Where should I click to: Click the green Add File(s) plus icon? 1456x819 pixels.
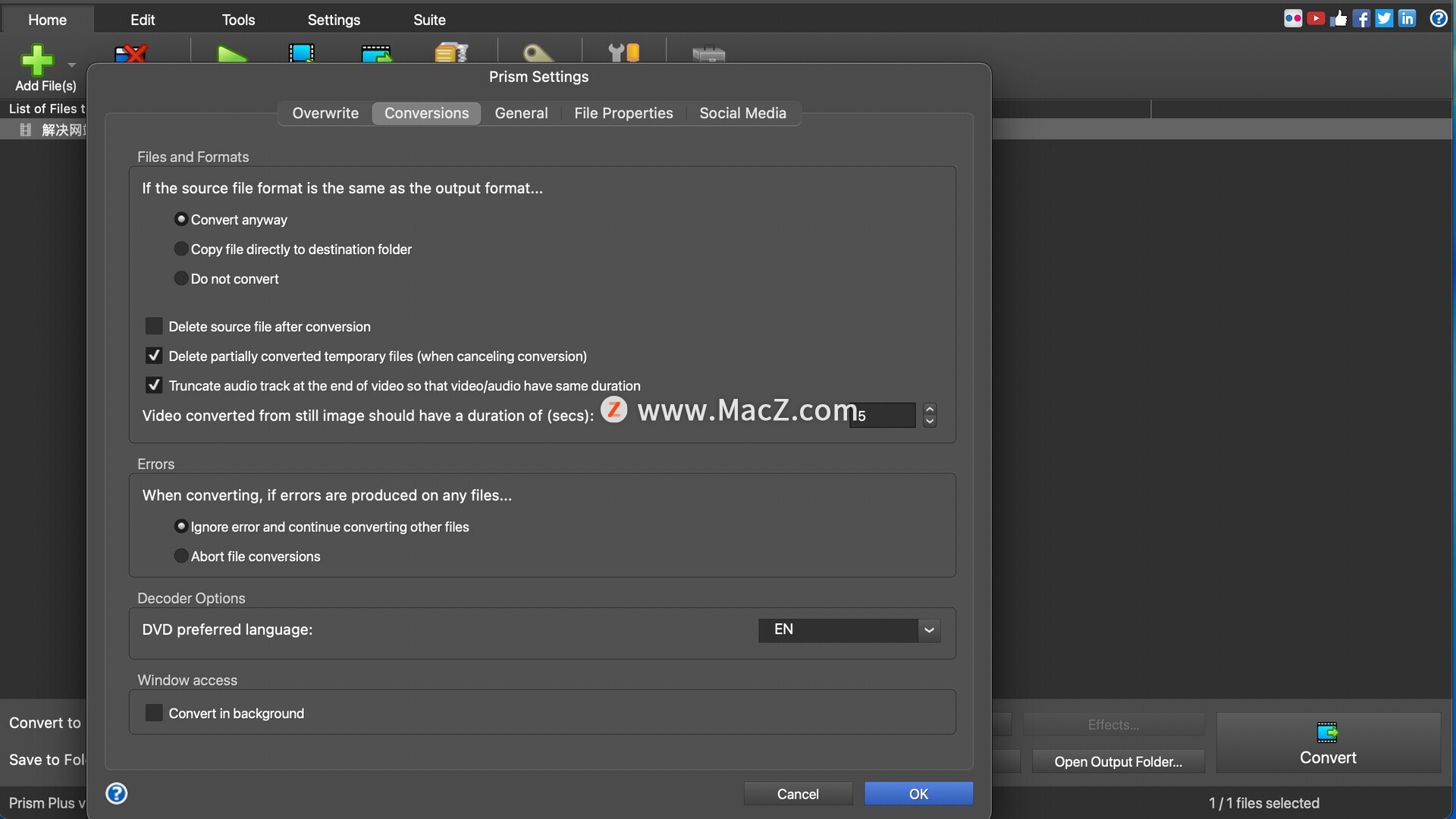(36, 60)
